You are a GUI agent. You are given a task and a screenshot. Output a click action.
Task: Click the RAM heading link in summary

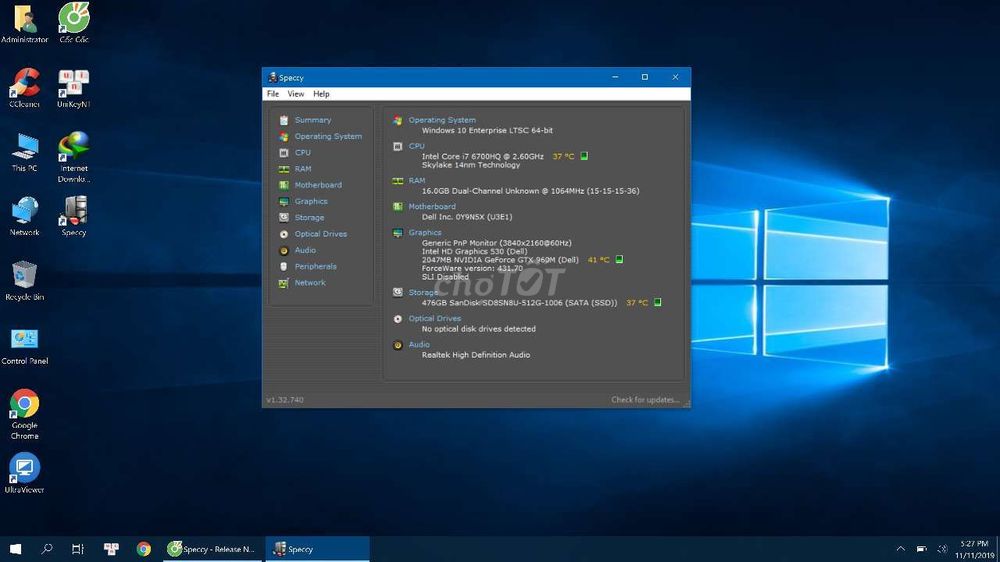tap(416, 181)
